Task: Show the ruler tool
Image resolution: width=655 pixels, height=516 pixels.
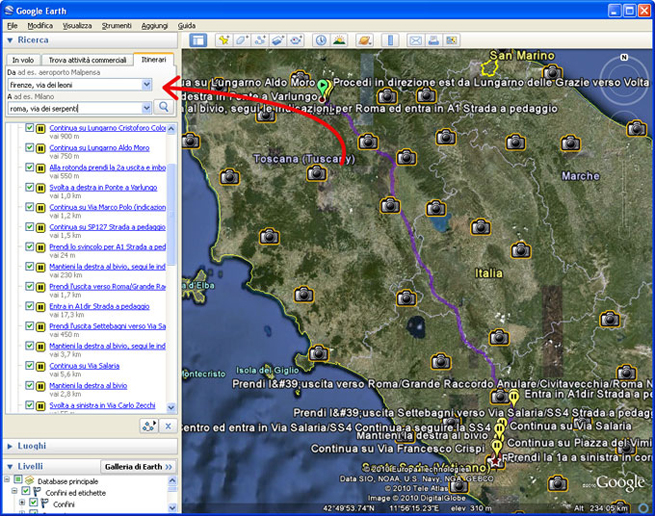Action: point(390,41)
